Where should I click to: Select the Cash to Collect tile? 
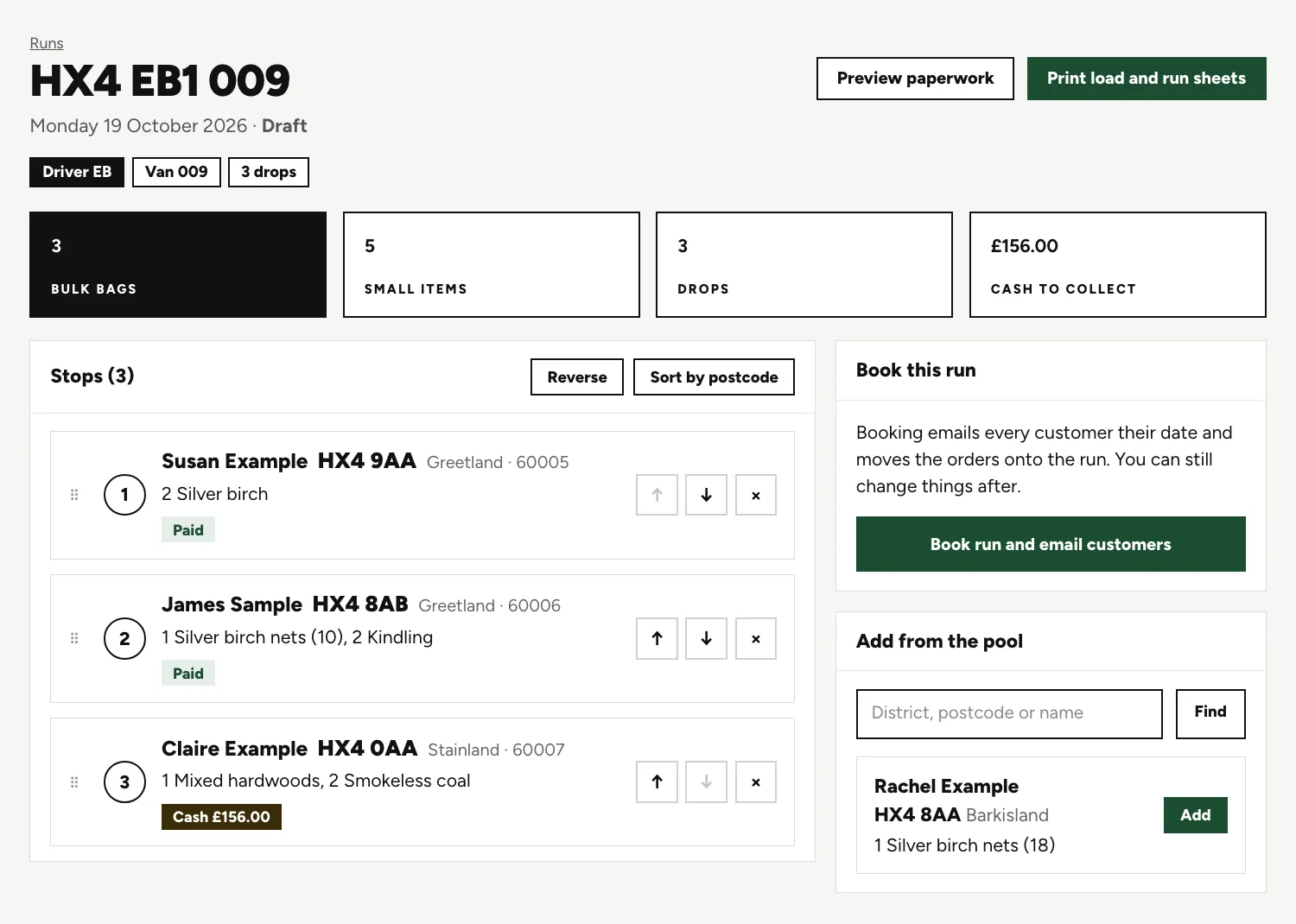click(x=1118, y=264)
